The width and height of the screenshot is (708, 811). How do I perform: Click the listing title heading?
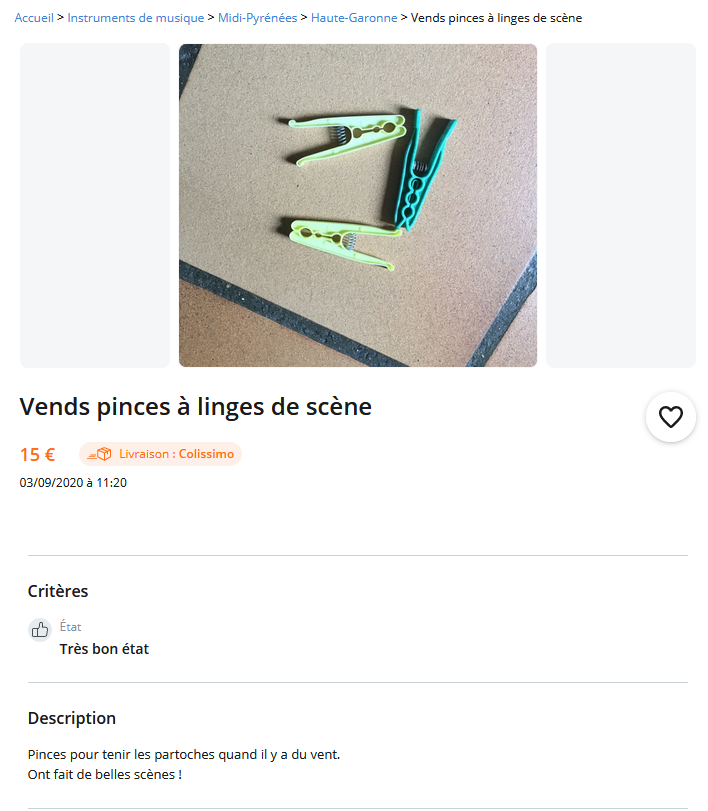tap(196, 407)
